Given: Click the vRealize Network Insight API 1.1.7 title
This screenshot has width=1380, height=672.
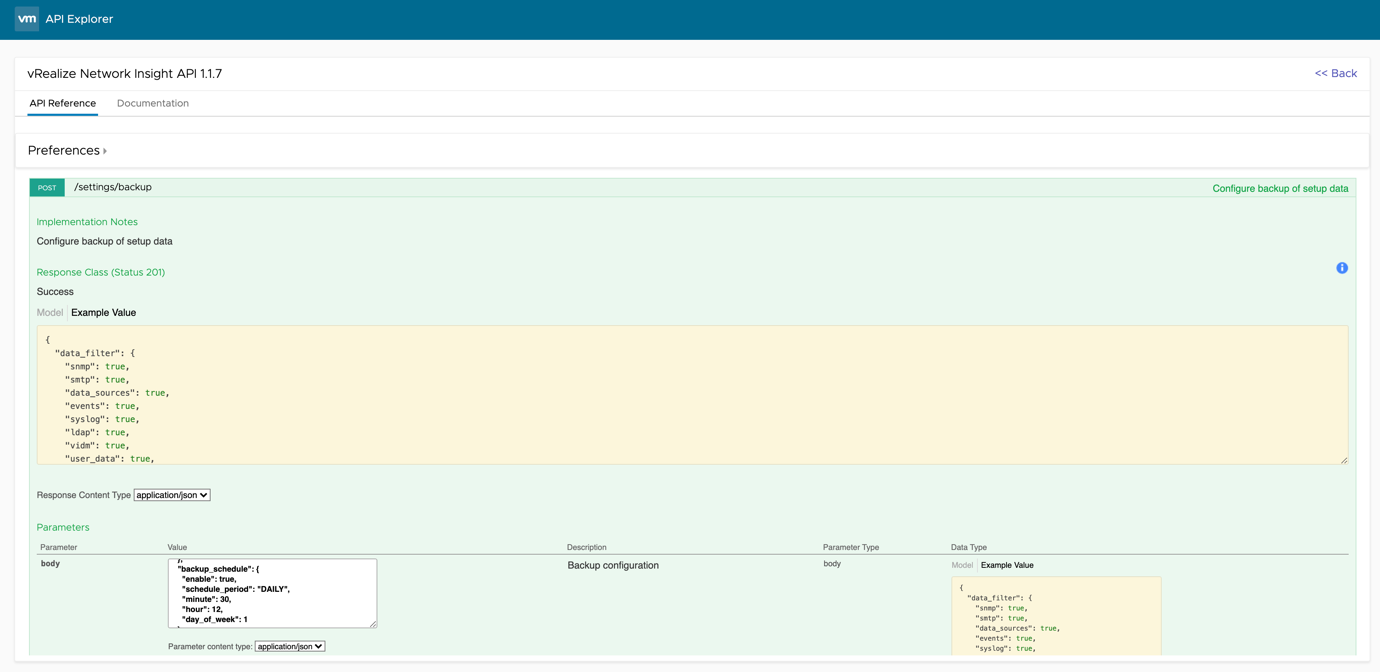Looking at the screenshot, I should pyautogui.click(x=125, y=73).
